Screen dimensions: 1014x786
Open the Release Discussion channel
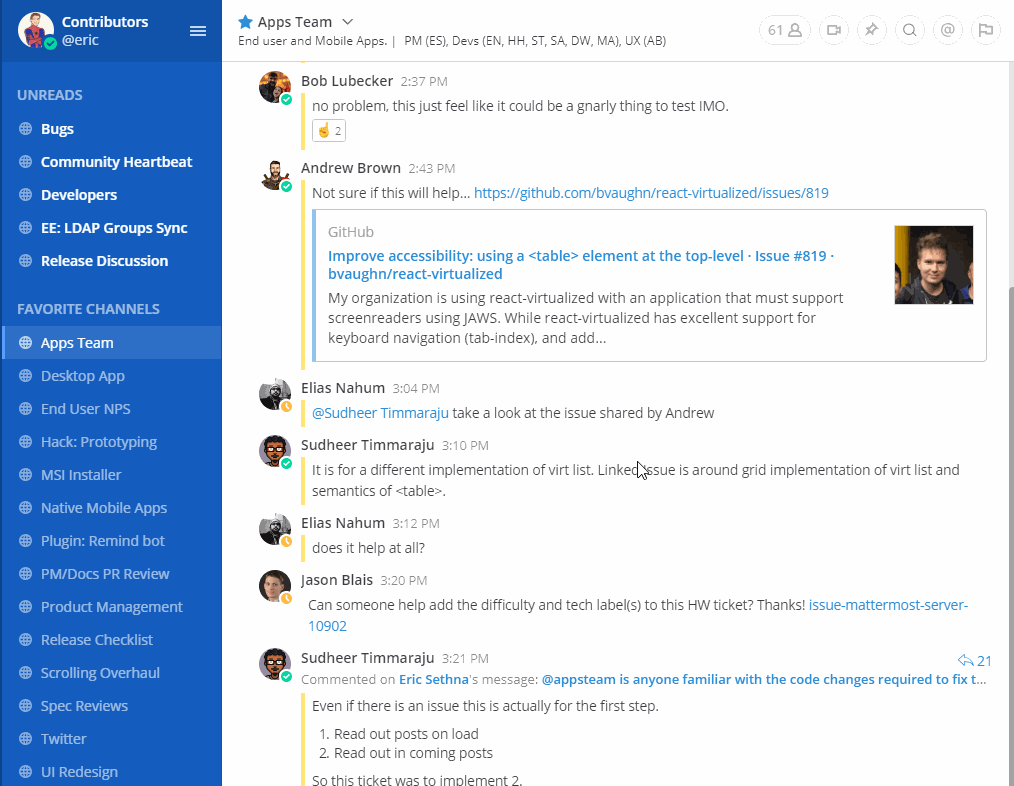coord(111,261)
